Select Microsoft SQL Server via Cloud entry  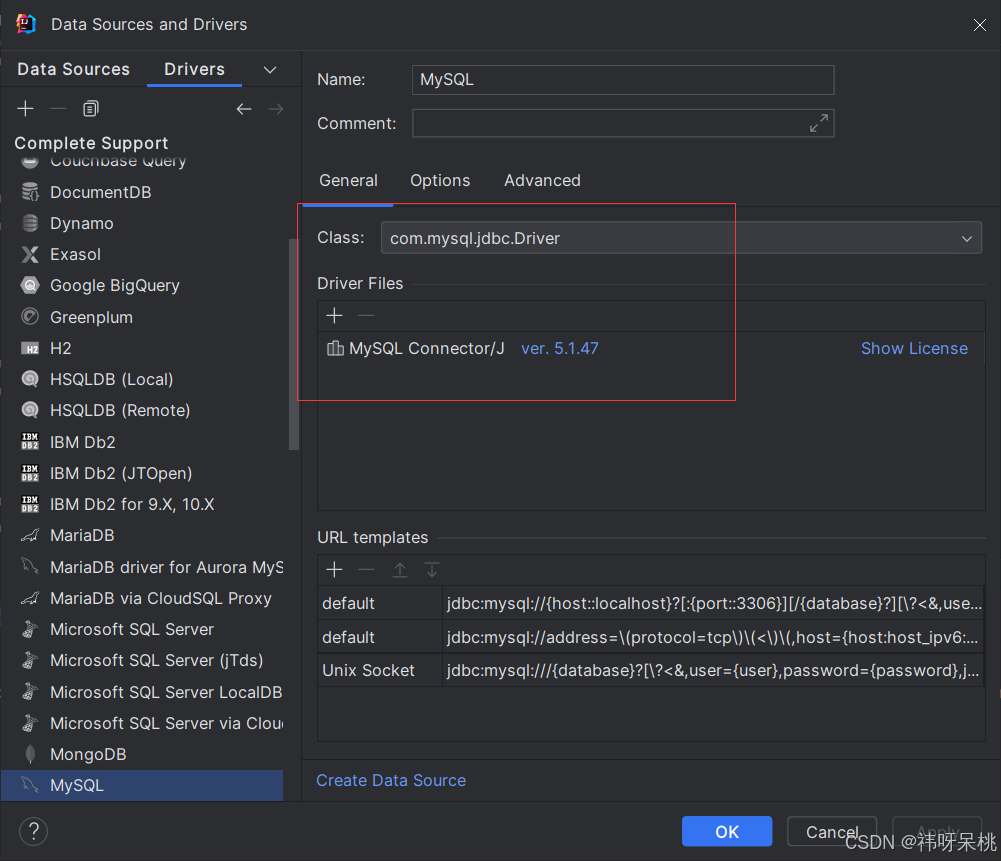point(142,723)
